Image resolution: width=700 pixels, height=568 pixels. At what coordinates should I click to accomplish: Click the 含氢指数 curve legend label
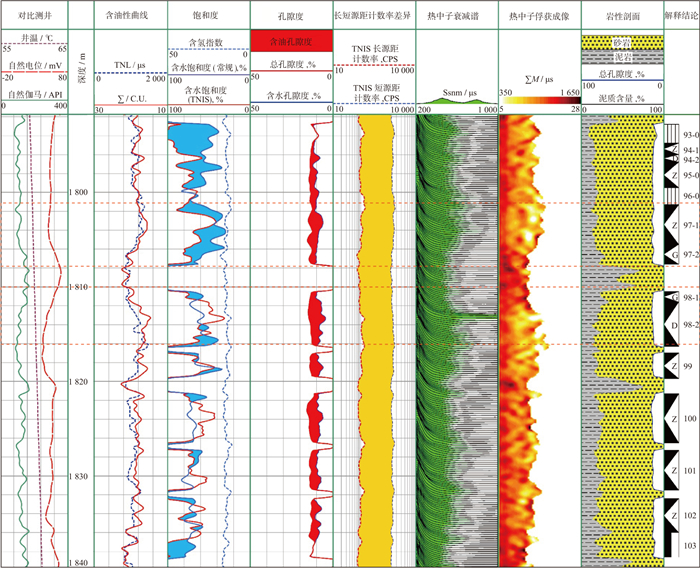[205, 43]
